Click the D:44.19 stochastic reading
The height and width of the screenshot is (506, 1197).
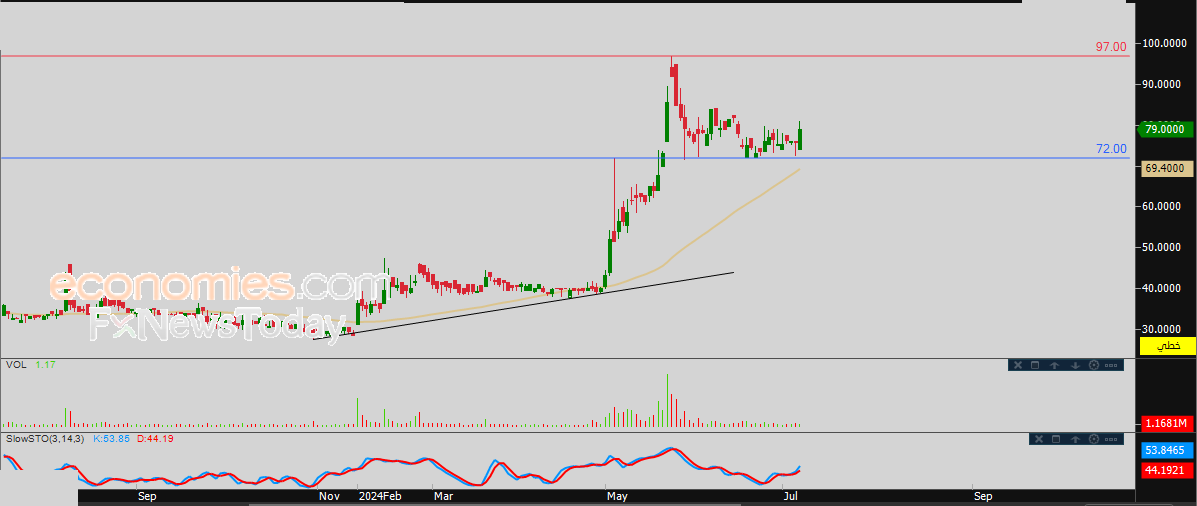155,439
